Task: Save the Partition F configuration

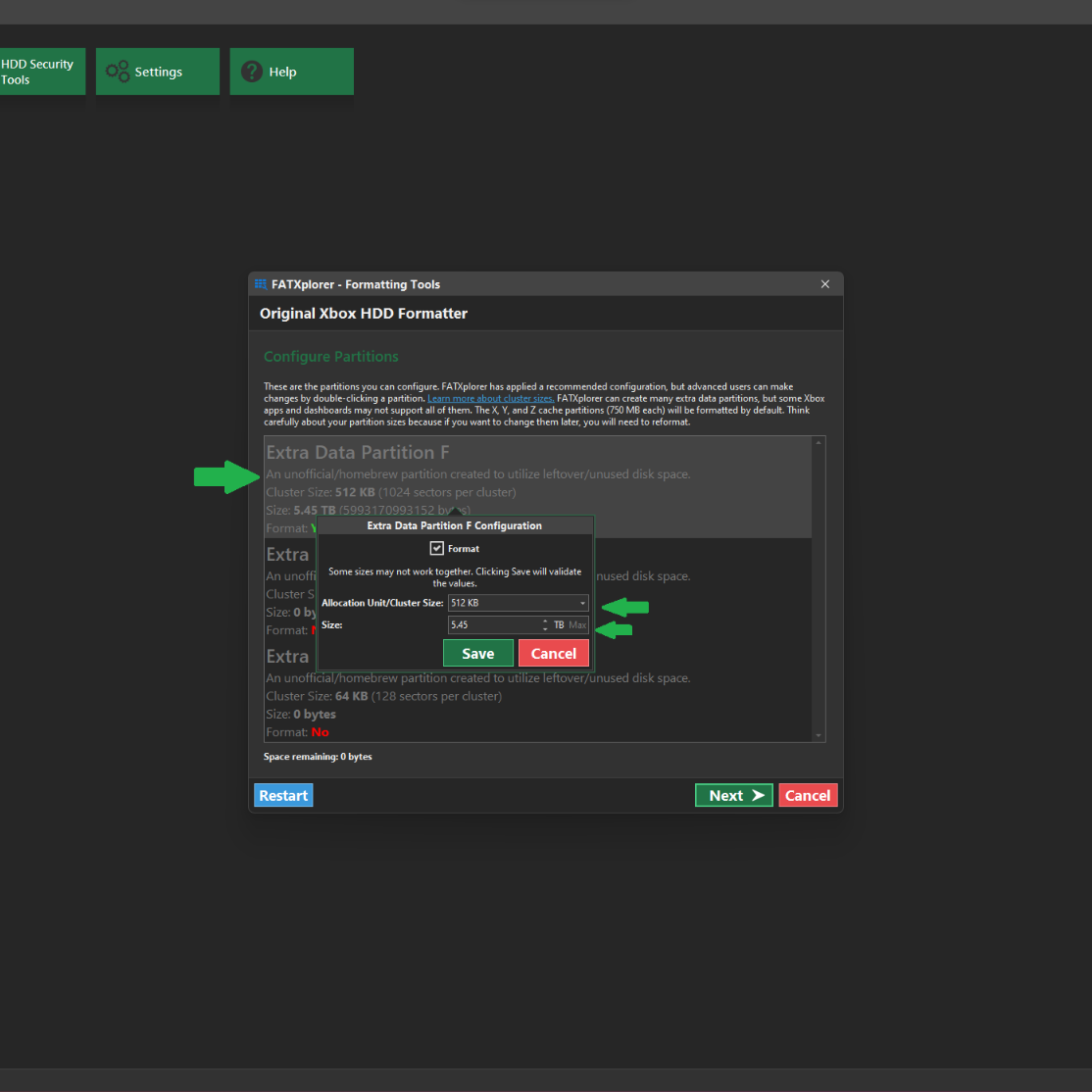Action: [477, 653]
